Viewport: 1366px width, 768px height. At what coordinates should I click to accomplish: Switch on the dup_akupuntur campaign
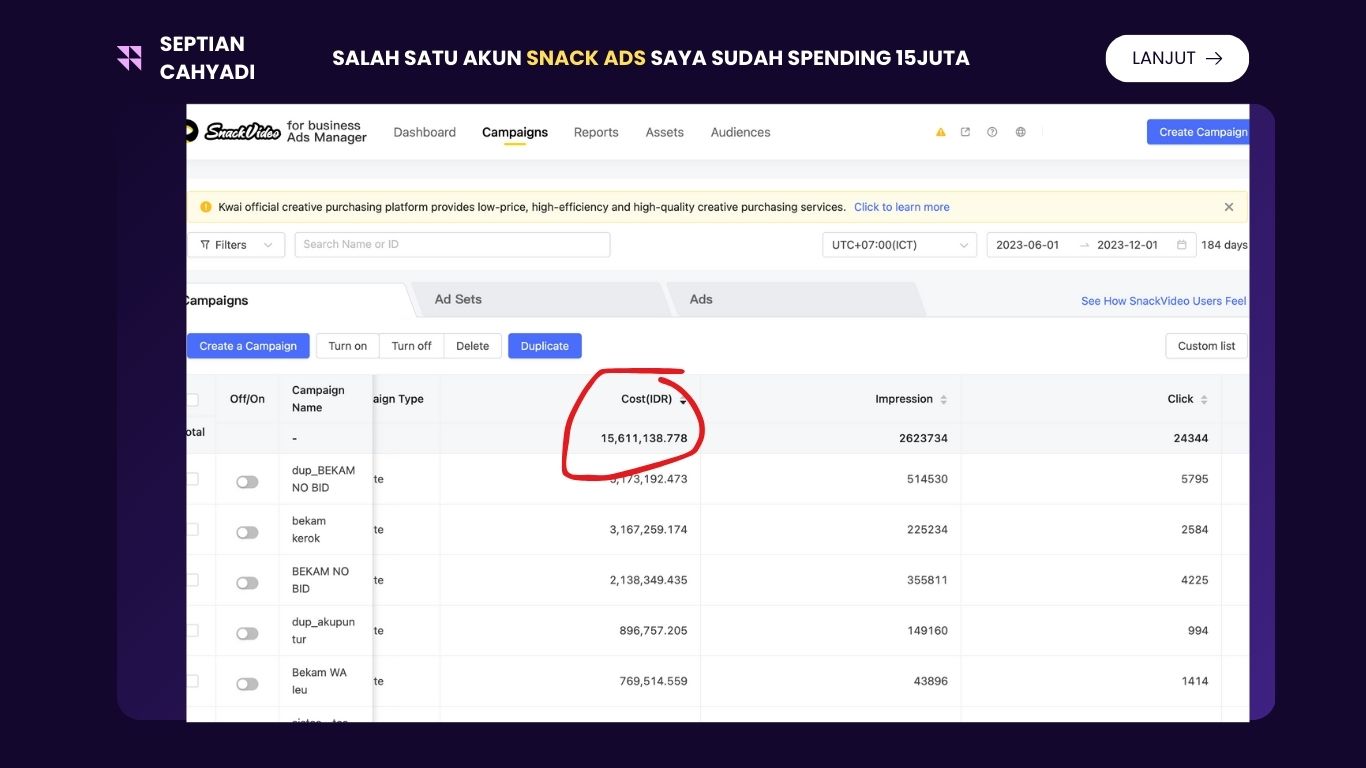coord(247,633)
